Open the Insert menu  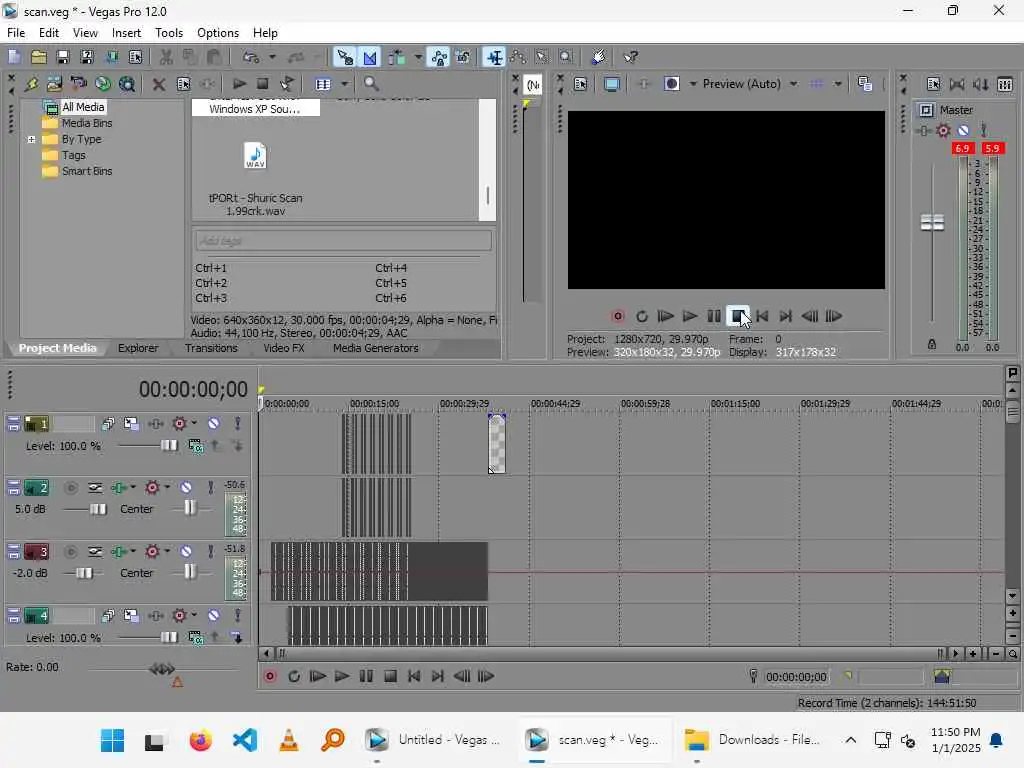126,33
